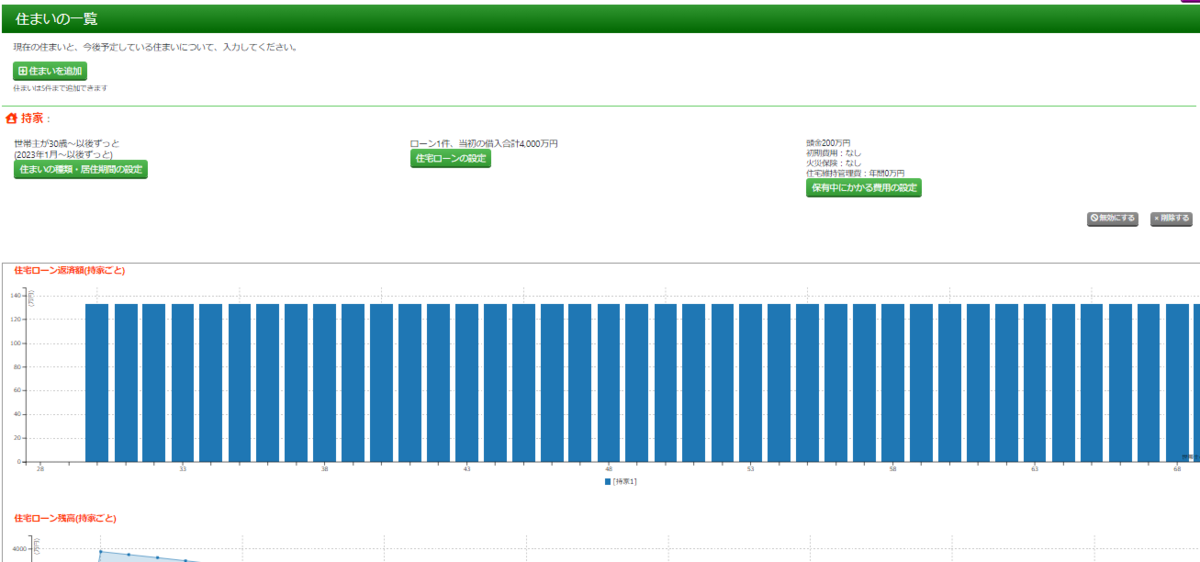1200x562 pixels.
Task: Click the y-axis value 100 of the repayment chart
Action: coord(16,344)
